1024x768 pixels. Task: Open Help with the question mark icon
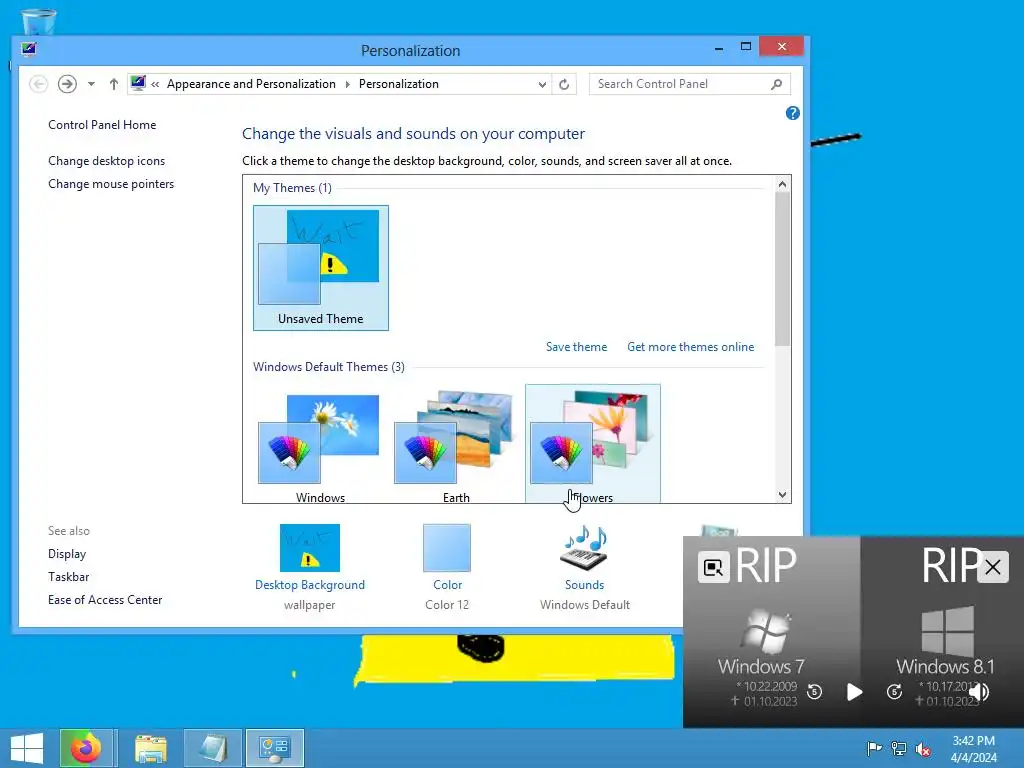click(793, 113)
